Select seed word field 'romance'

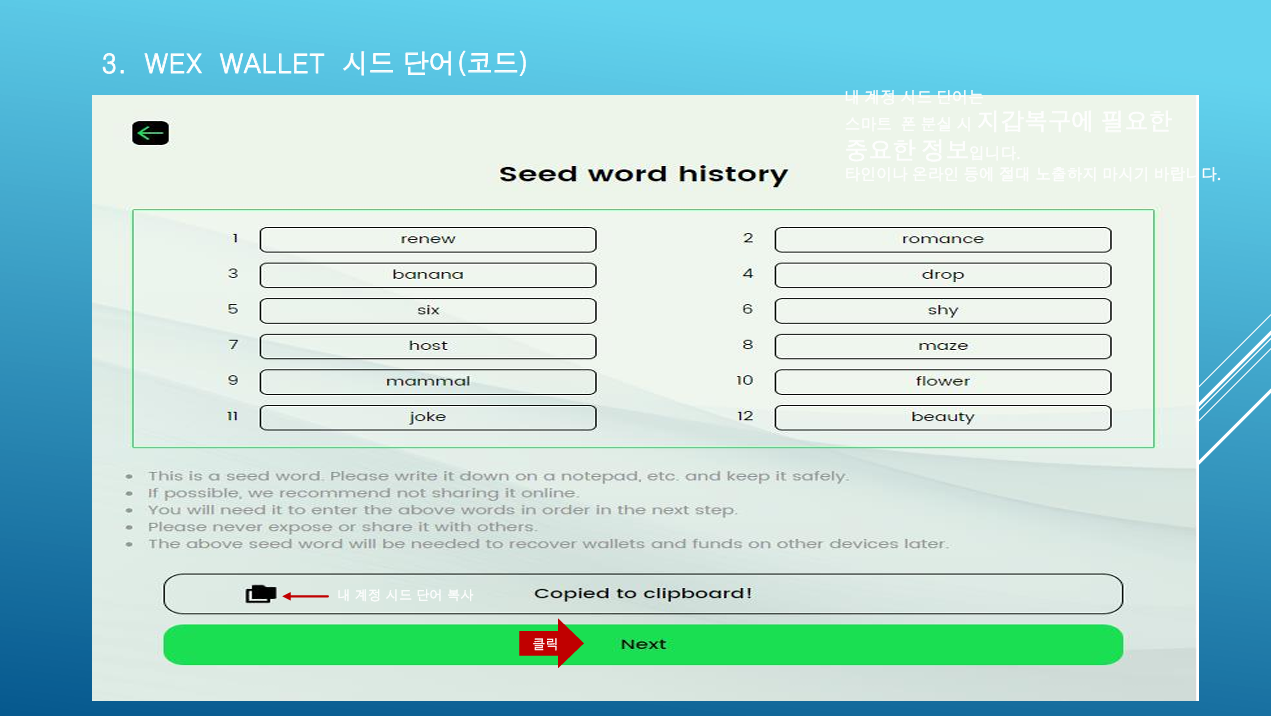pos(943,240)
